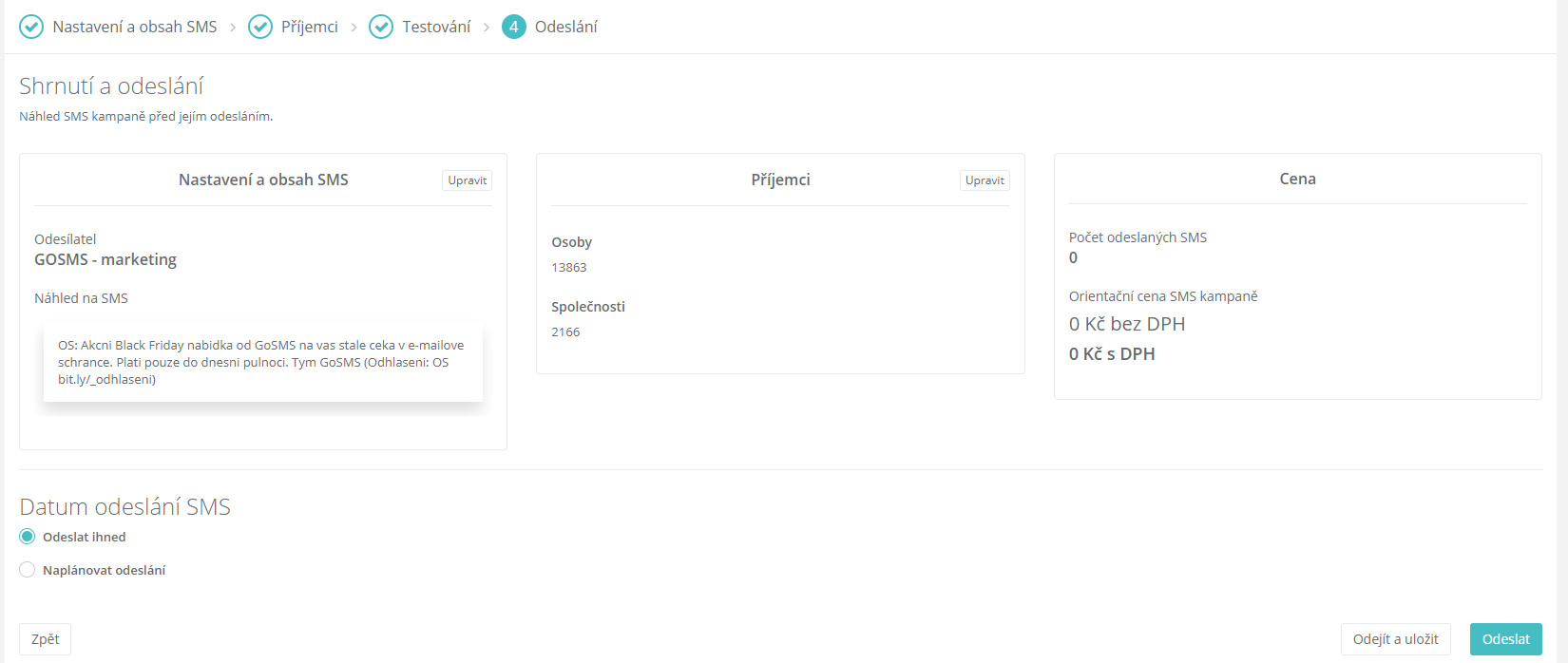1568x663 pixels.
Task: Go to the Nastavení a obsah SMS step
Action: click(135, 27)
